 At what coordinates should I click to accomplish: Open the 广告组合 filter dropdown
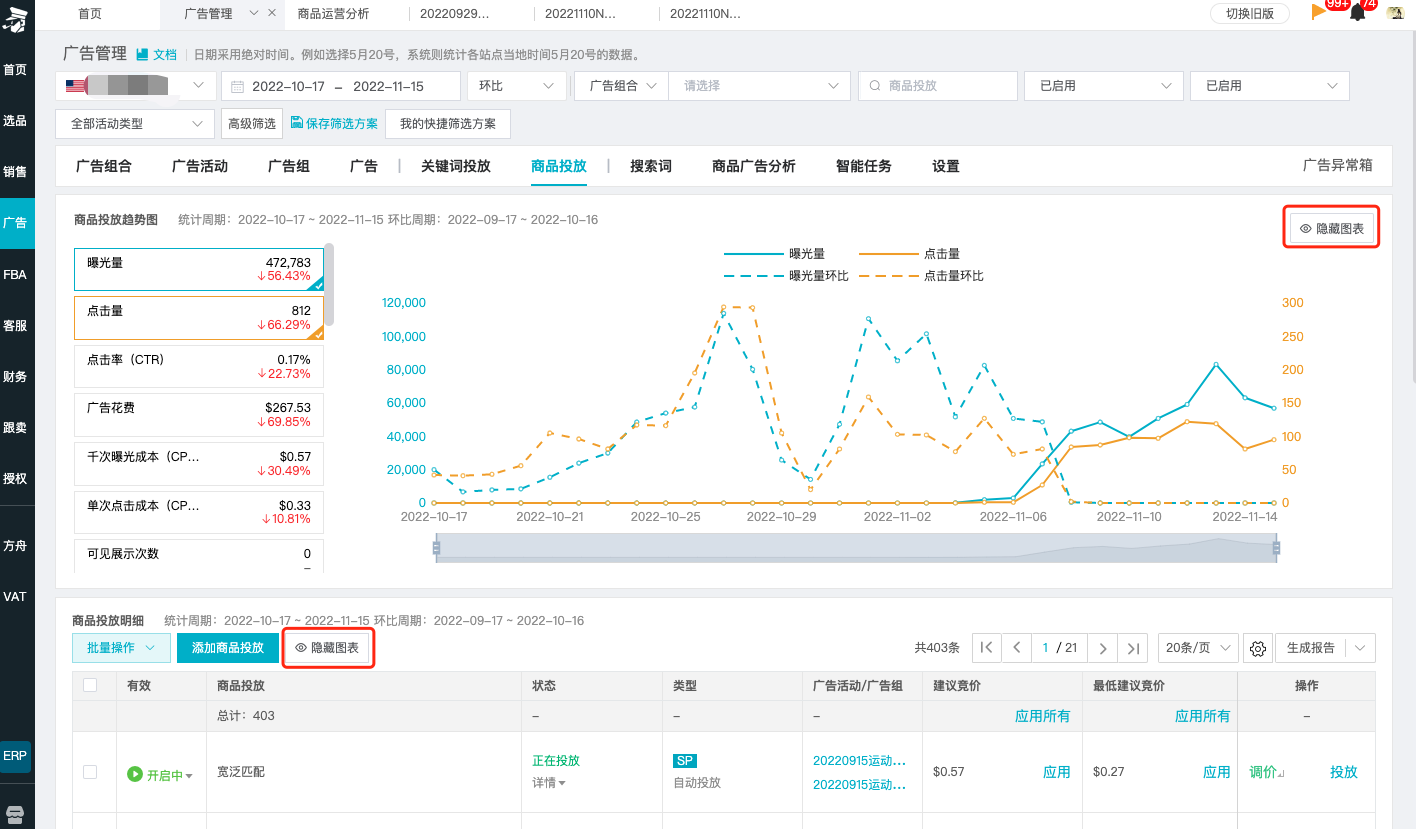pyautogui.click(x=622, y=86)
